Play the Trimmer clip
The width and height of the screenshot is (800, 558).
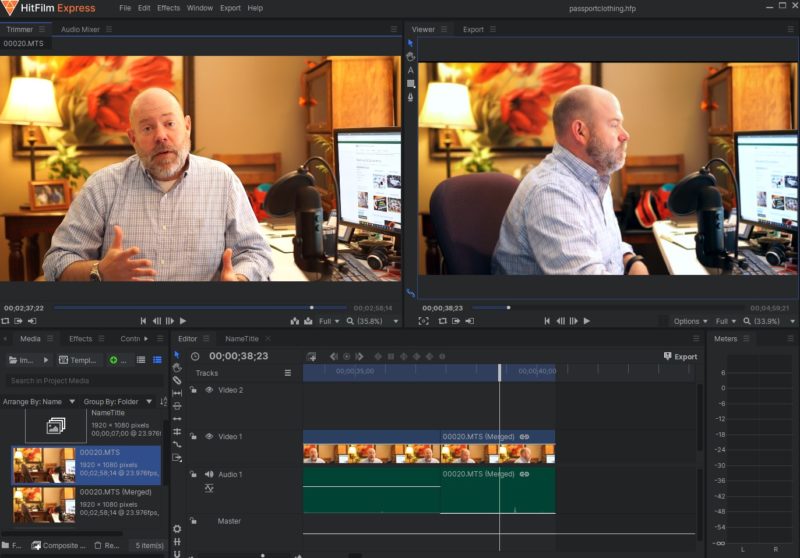coord(183,321)
